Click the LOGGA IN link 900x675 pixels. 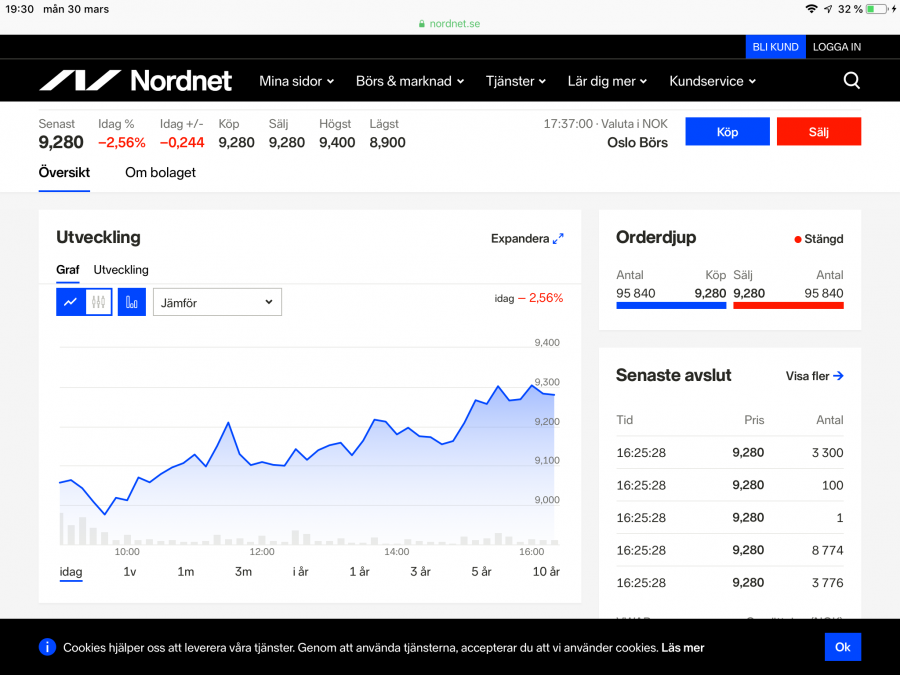(x=836, y=47)
